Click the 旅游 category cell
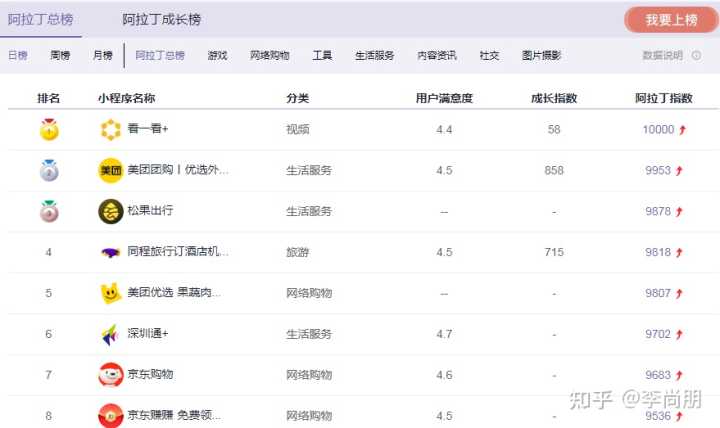The image size is (720, 428). tap(298, 252)
